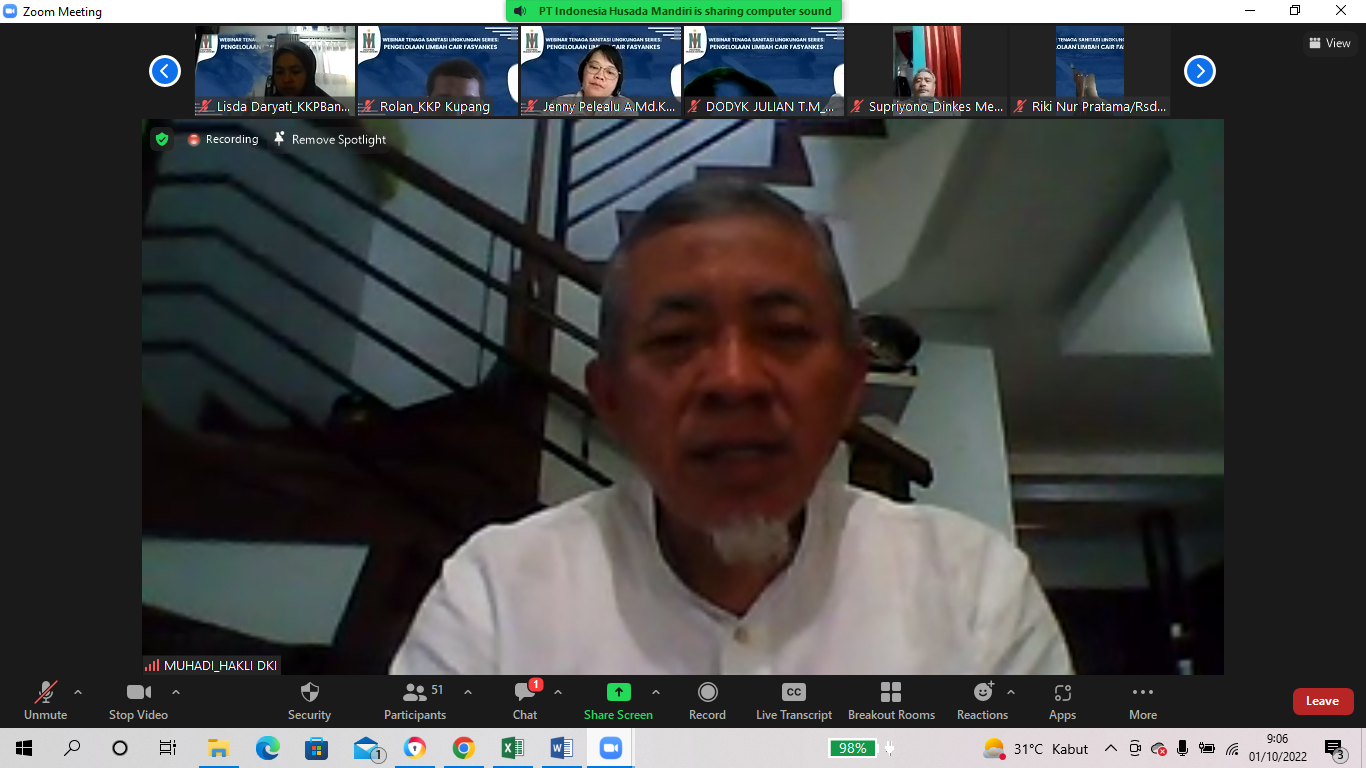Viewport: 1366px width, 768px height.
Task: Open the Mail app in taskbar
Action: (367, 748)
